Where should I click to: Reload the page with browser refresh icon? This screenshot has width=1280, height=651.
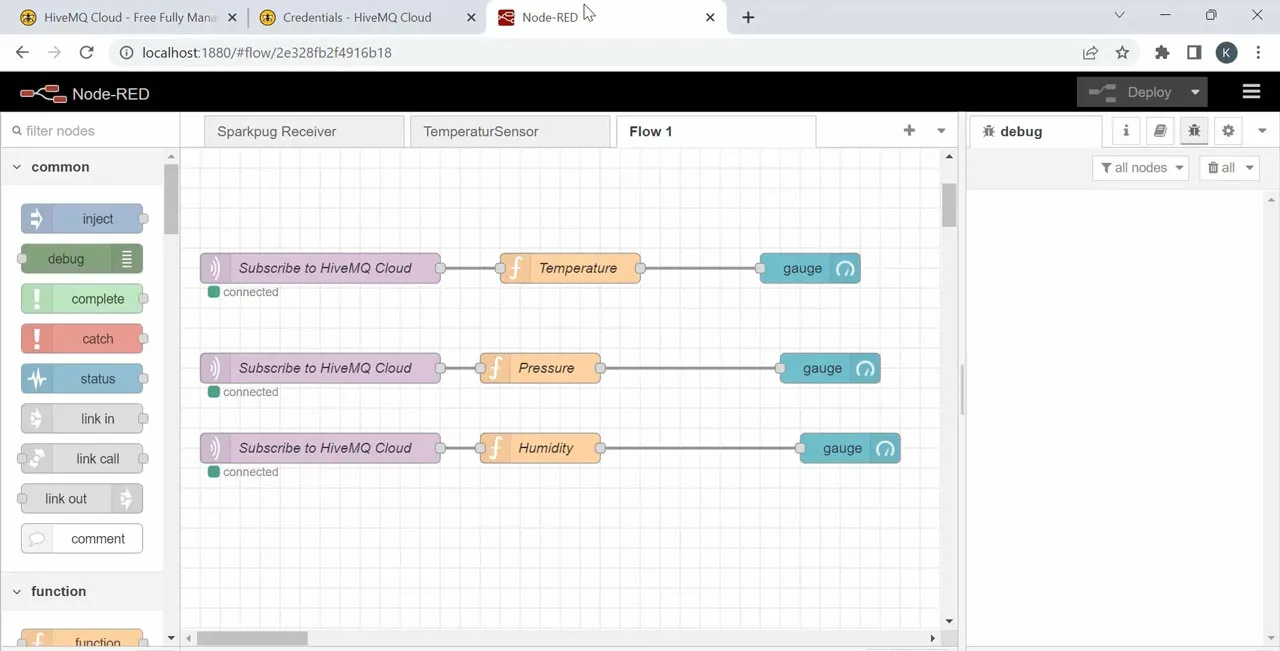click(x=86, y=52)
